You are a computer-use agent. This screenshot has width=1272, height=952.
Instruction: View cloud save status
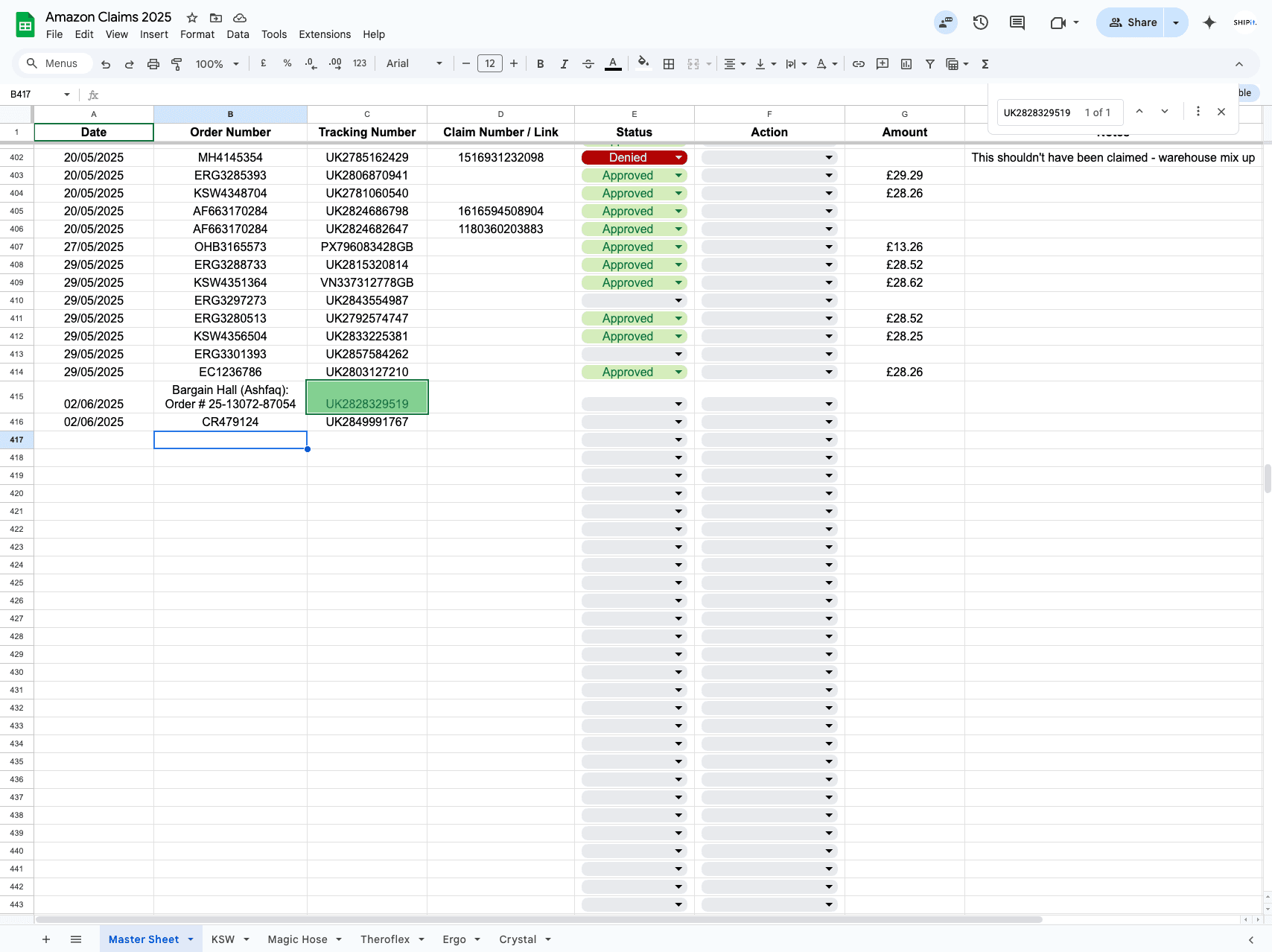[240, 18]
